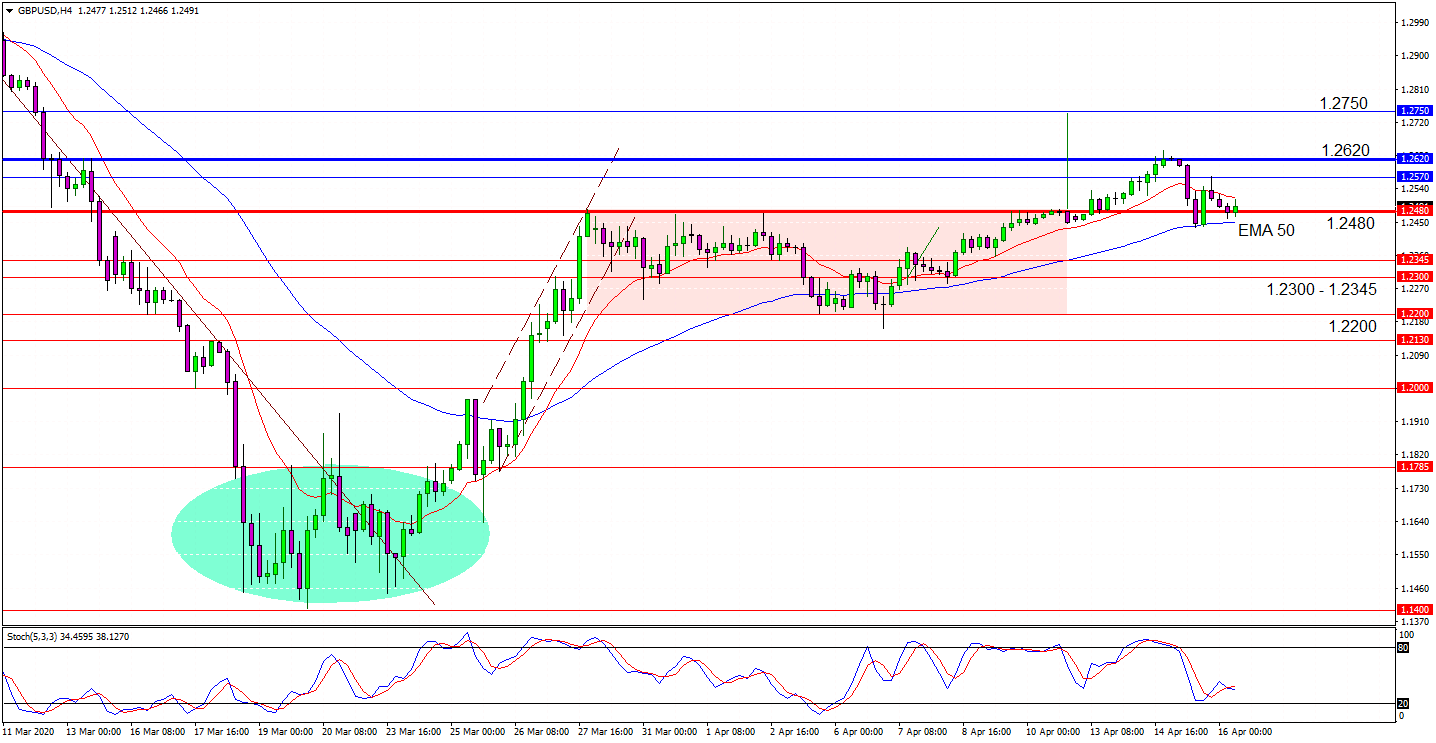
Task: Click the blue 1.2570 price tag
Action: pyautogui.click(x=1415, y=177)
